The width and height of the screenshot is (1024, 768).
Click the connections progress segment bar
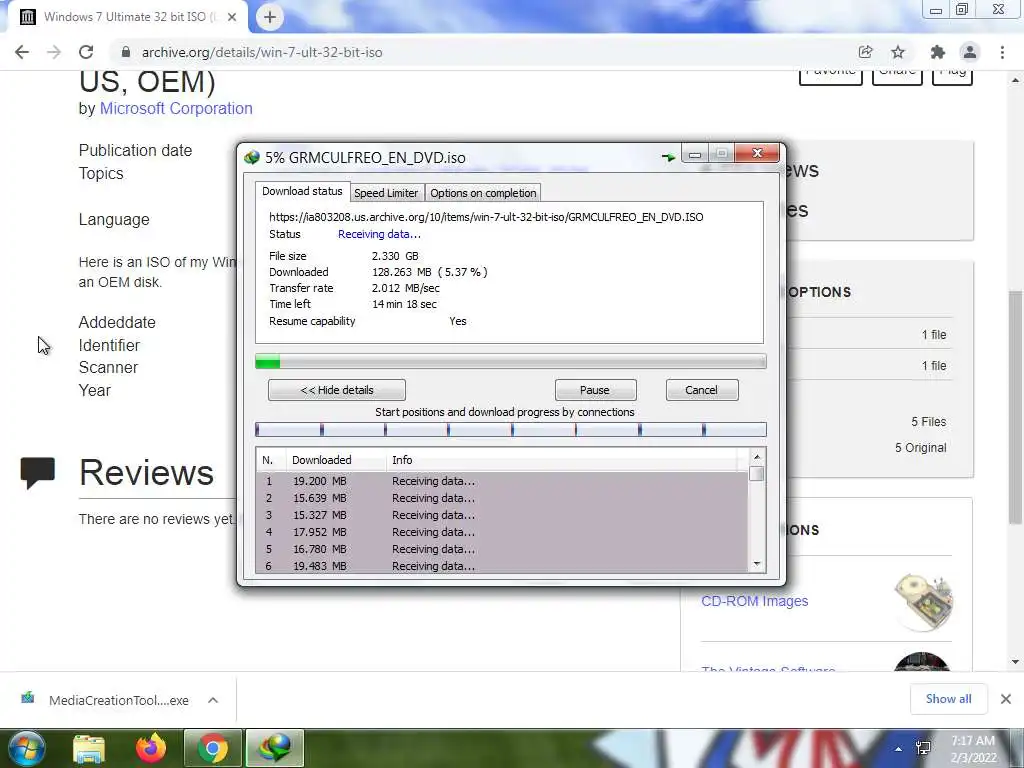click(x=511, y=429)
